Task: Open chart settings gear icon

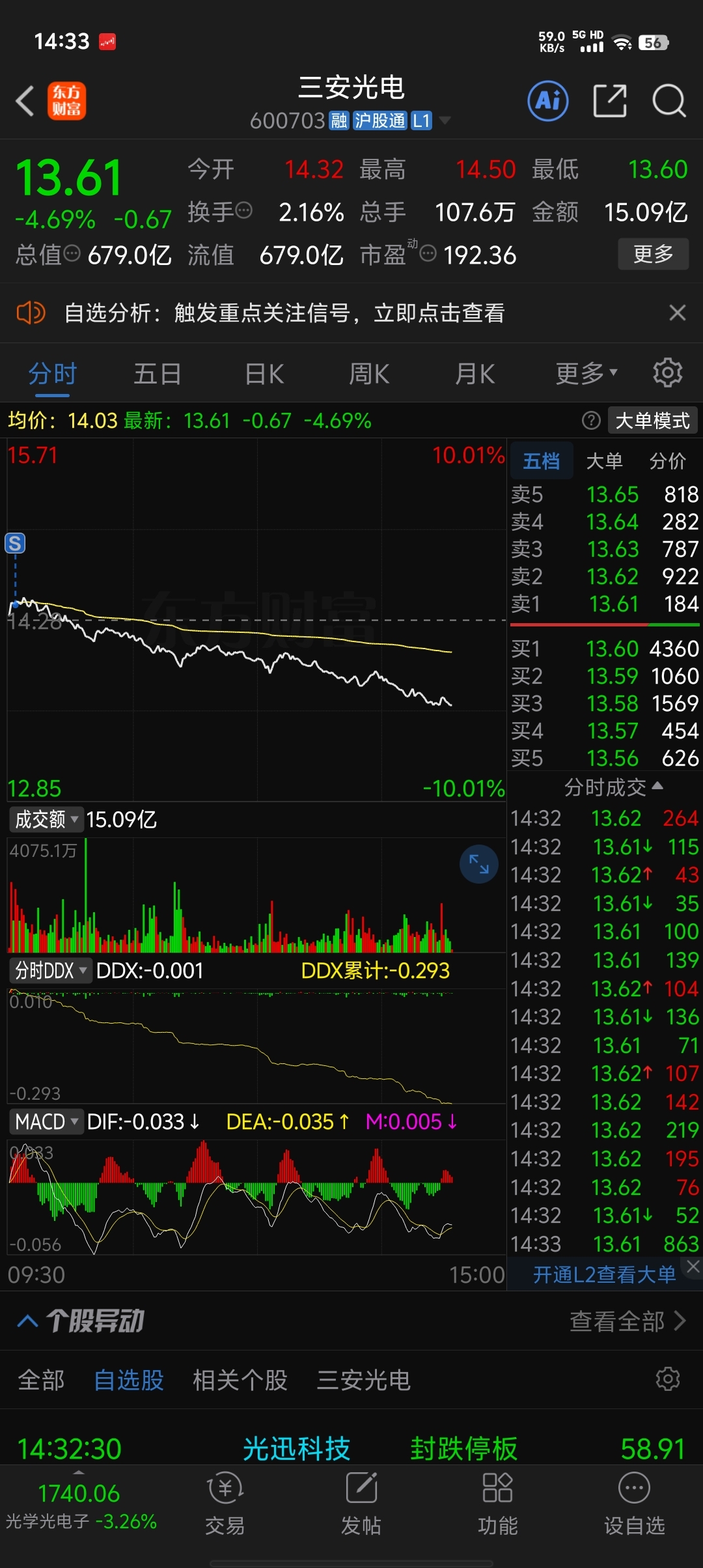Action: click(667, 373)
